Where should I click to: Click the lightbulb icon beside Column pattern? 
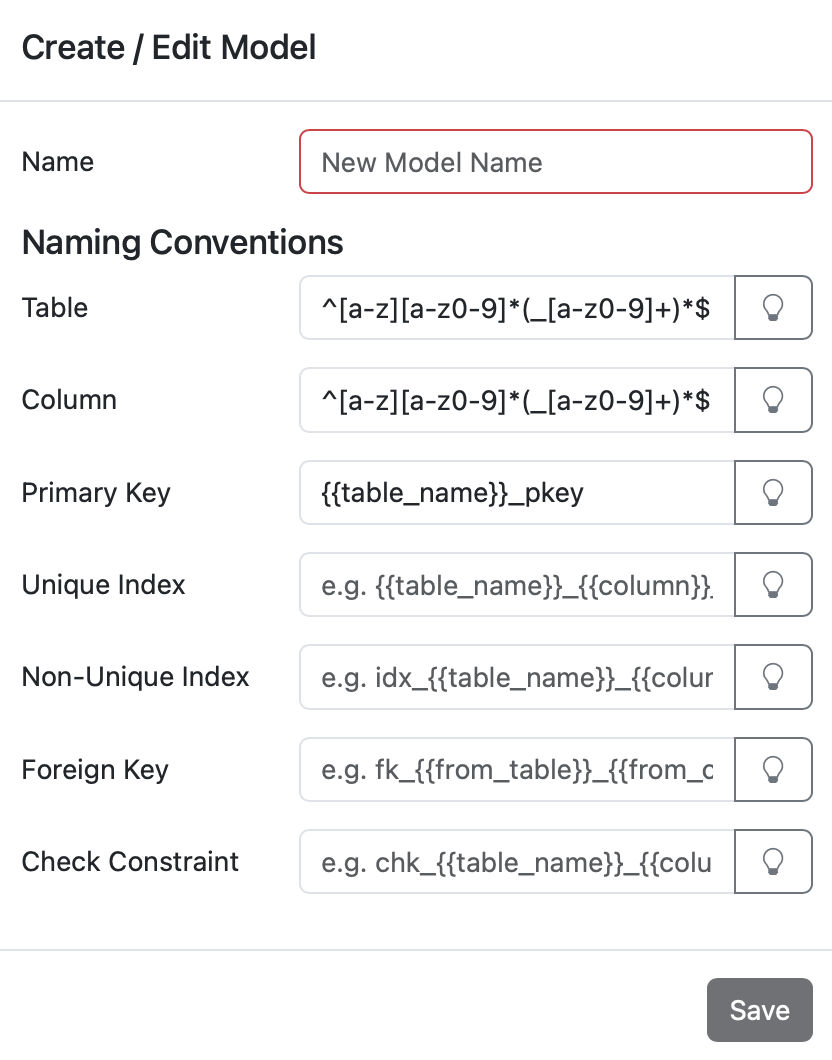point(773,400)
